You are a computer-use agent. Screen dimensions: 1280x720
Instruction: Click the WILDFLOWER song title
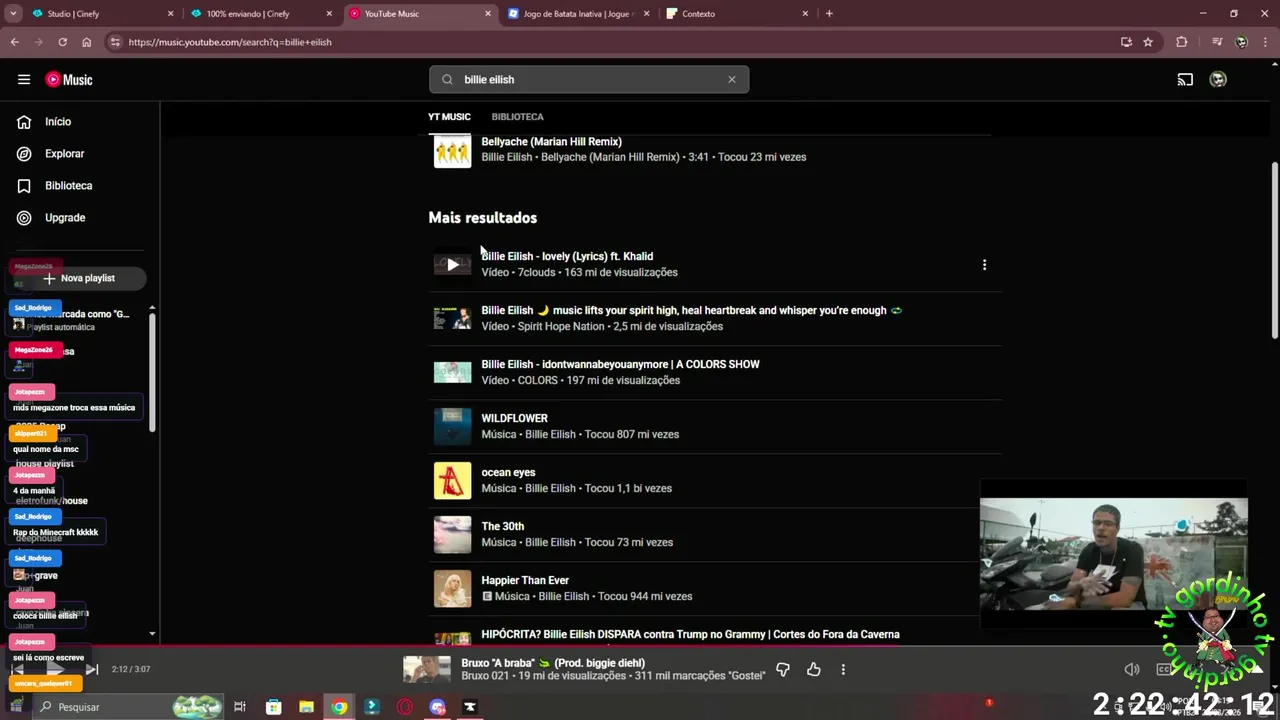tap(514, 418)
